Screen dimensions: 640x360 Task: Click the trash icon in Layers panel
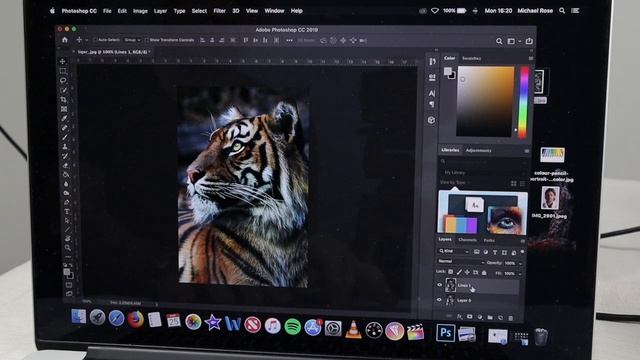tap(511, 318)
